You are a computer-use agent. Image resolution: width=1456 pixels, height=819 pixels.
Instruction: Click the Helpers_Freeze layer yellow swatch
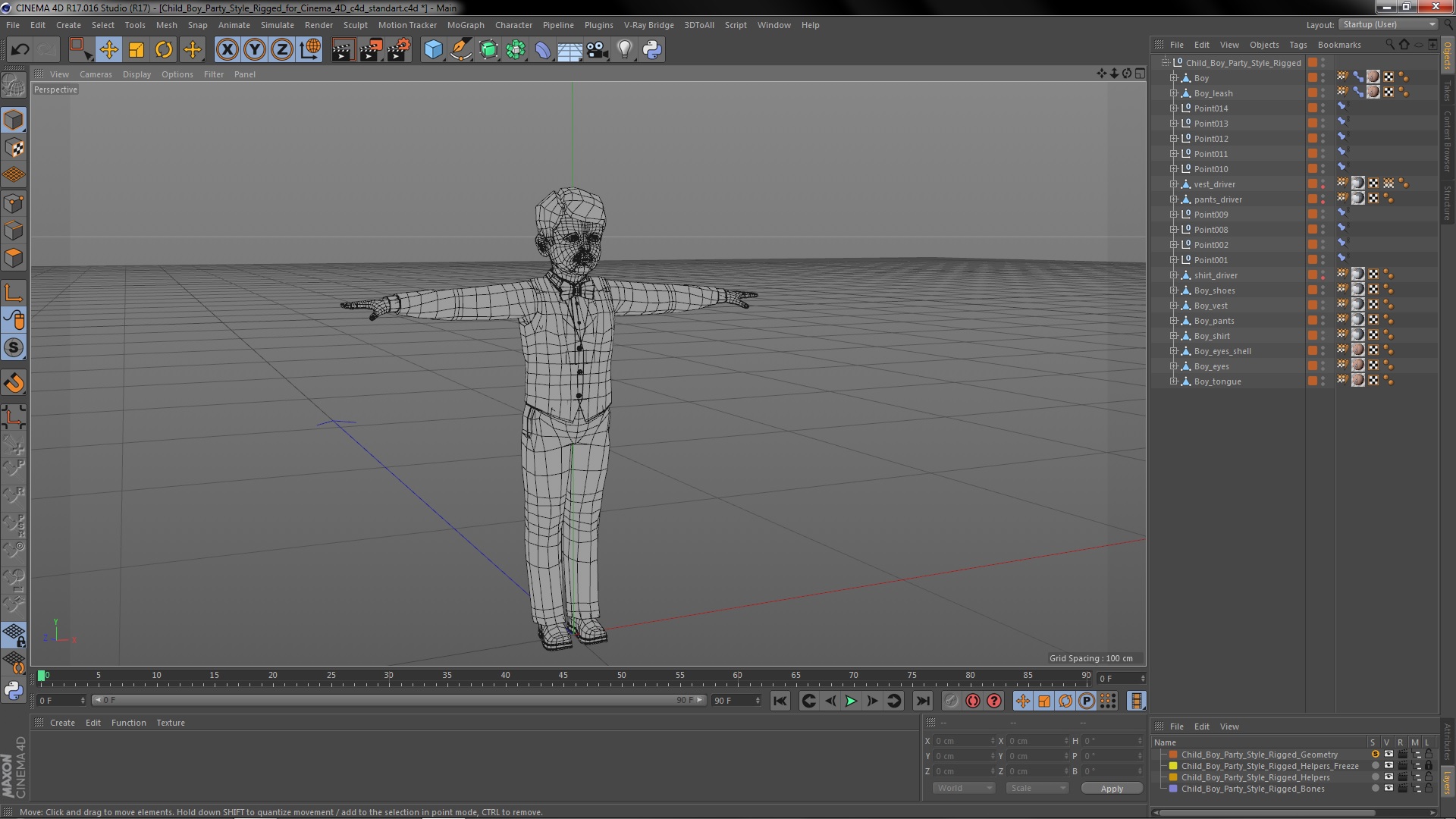(x=1173, y=766)
